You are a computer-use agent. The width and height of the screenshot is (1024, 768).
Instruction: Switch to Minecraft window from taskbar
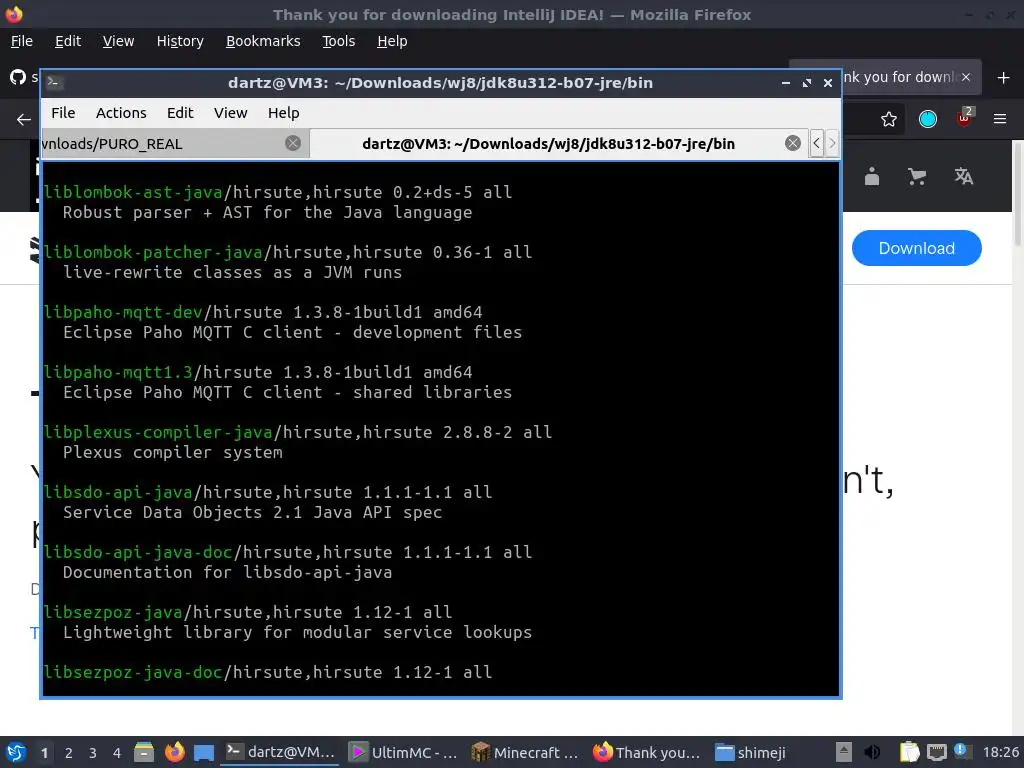pos(525,752)
